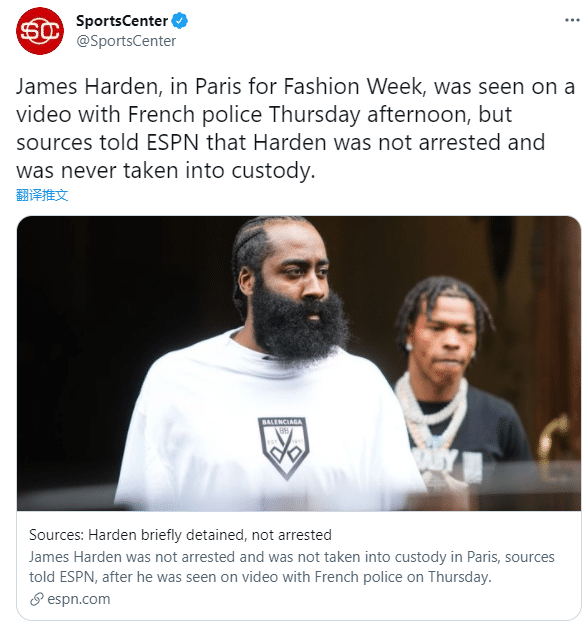This screenshot has width=588, height=622.
Task: Click the summary line ending 'police on Thursday.'
Action: (260, 577)
